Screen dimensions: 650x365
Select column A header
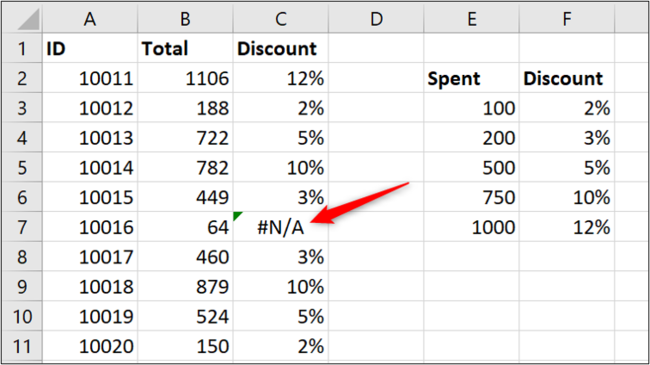pyautogui.click(x=90, y=19)
